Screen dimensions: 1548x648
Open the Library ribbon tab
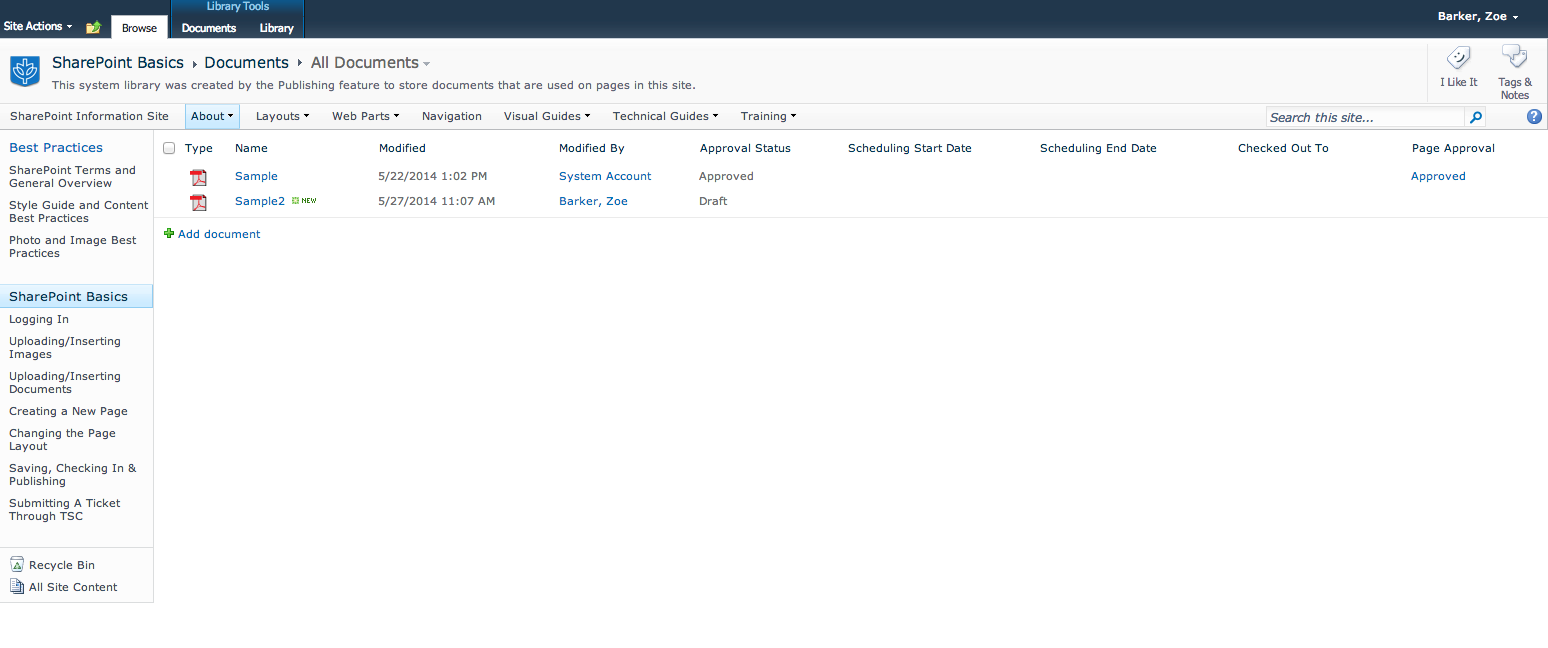click(276, 28)
